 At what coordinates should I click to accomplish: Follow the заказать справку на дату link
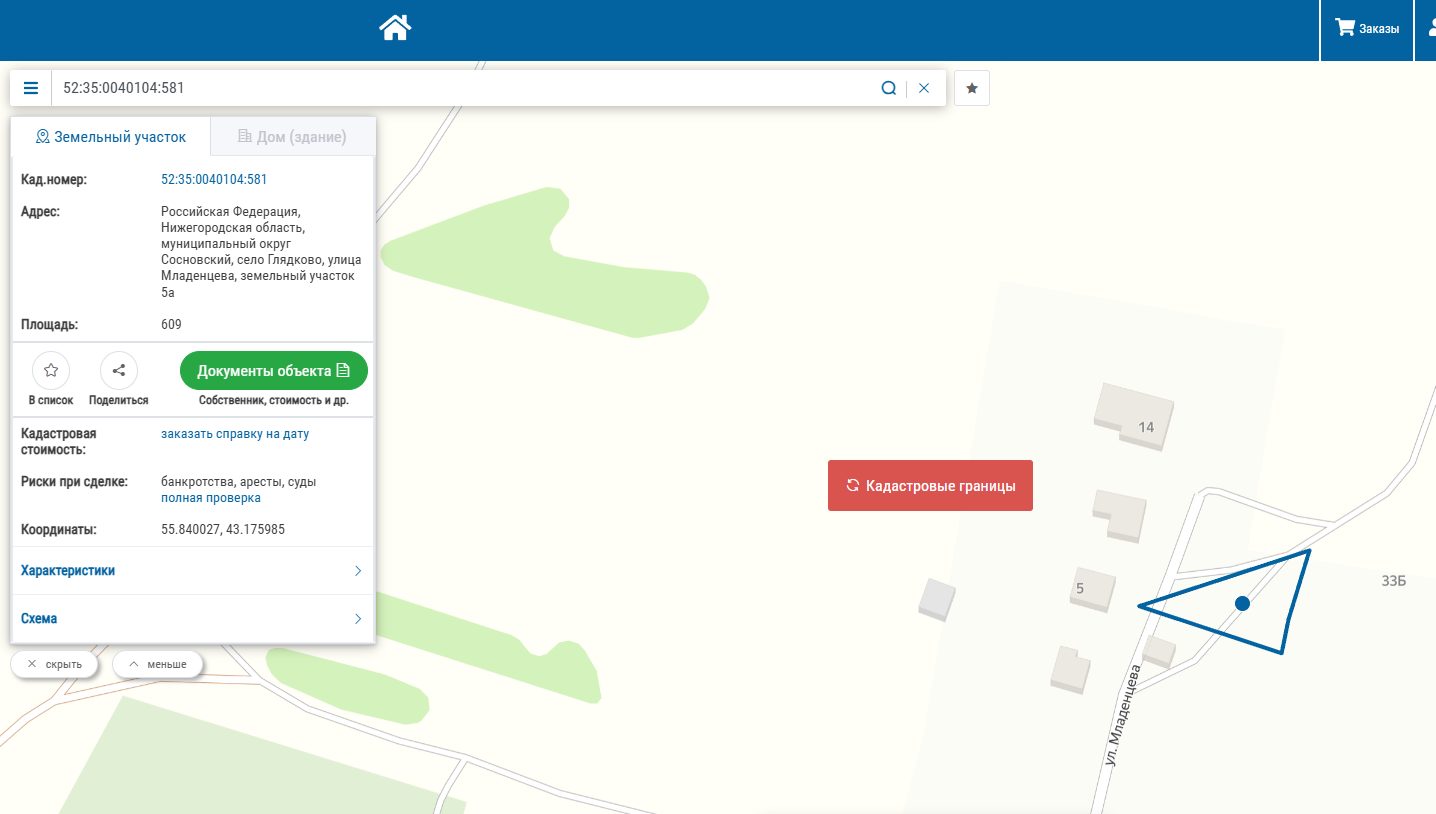point(235,434)
